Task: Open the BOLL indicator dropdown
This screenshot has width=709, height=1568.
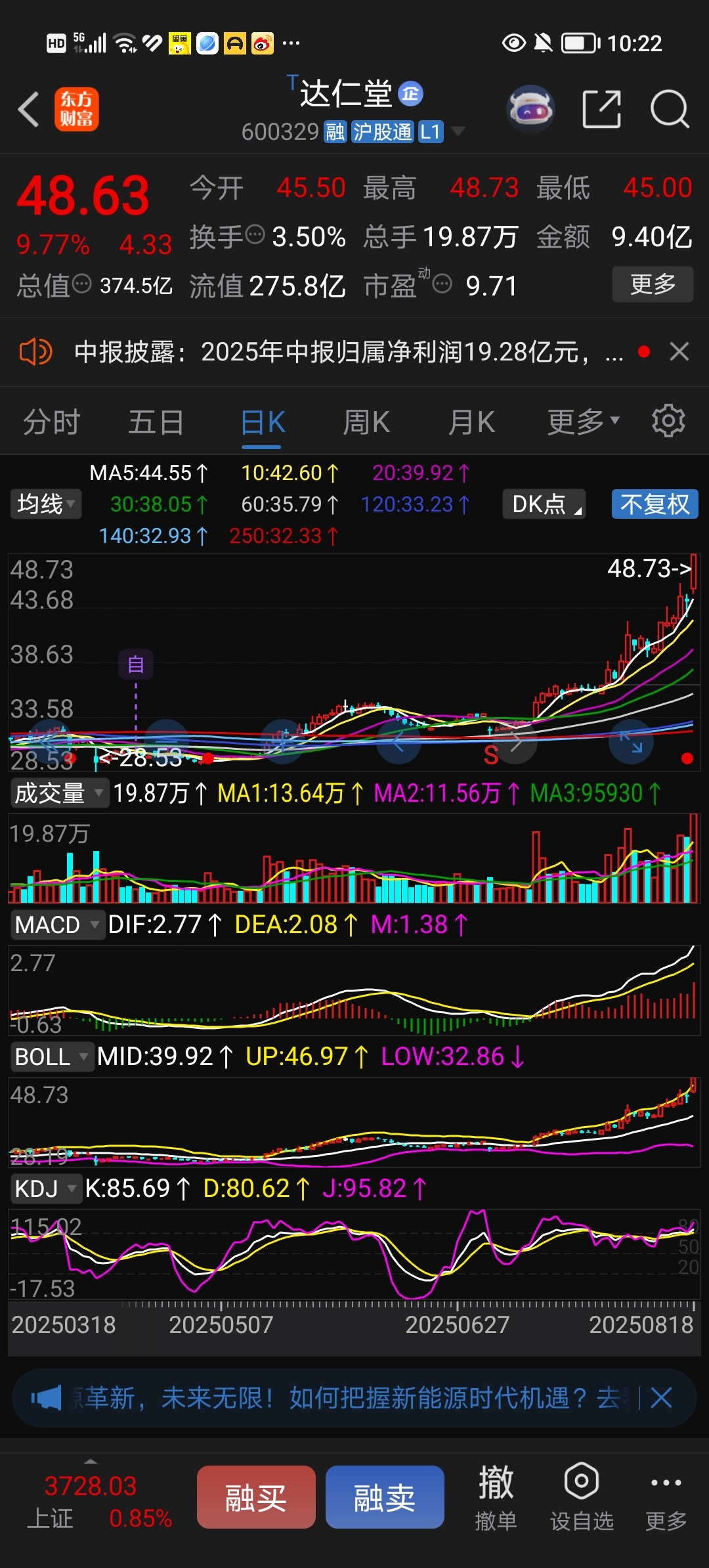Action: 52,1057
